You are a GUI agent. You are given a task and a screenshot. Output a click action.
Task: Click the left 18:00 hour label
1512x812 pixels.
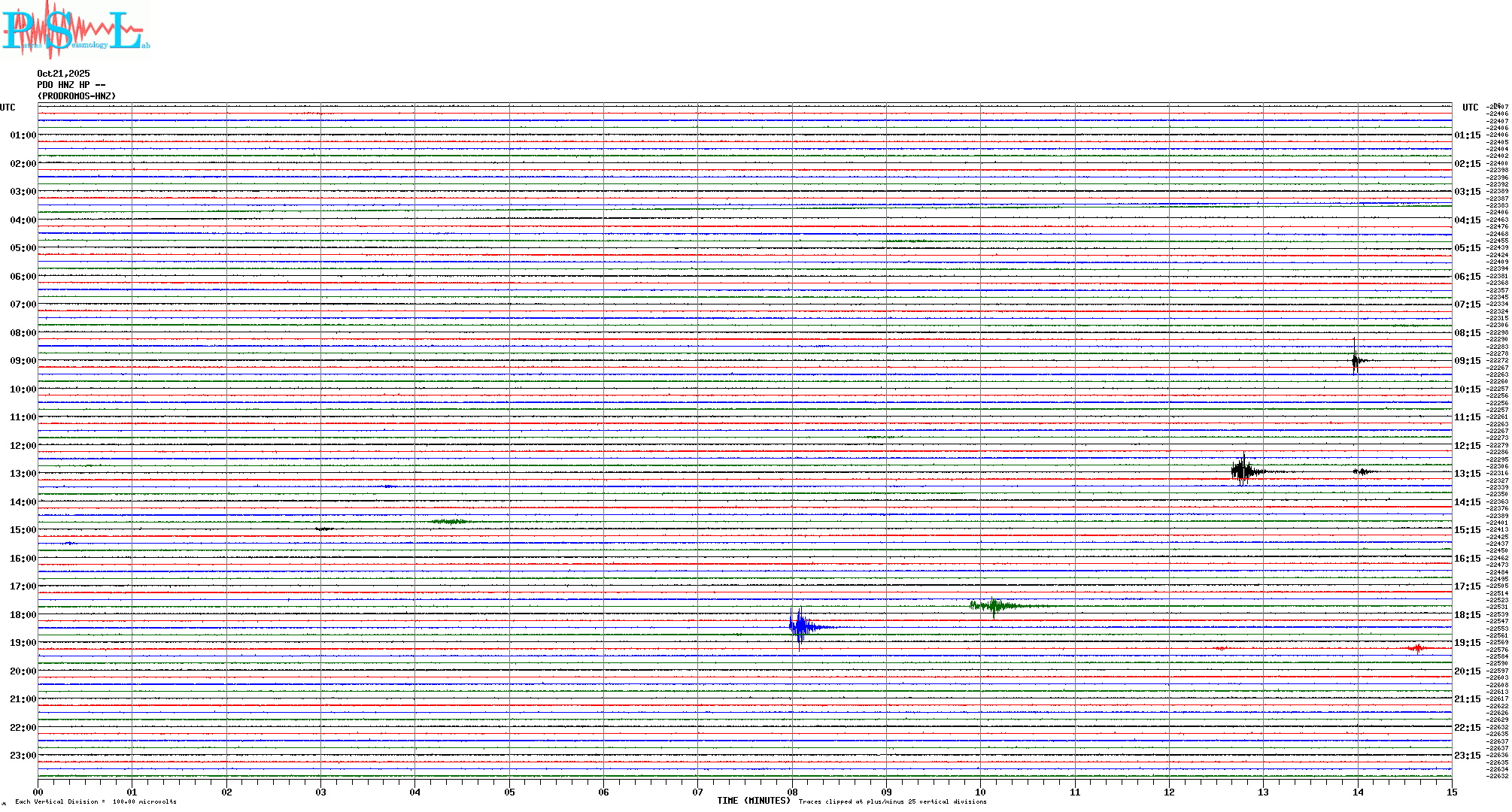point(23,615)
